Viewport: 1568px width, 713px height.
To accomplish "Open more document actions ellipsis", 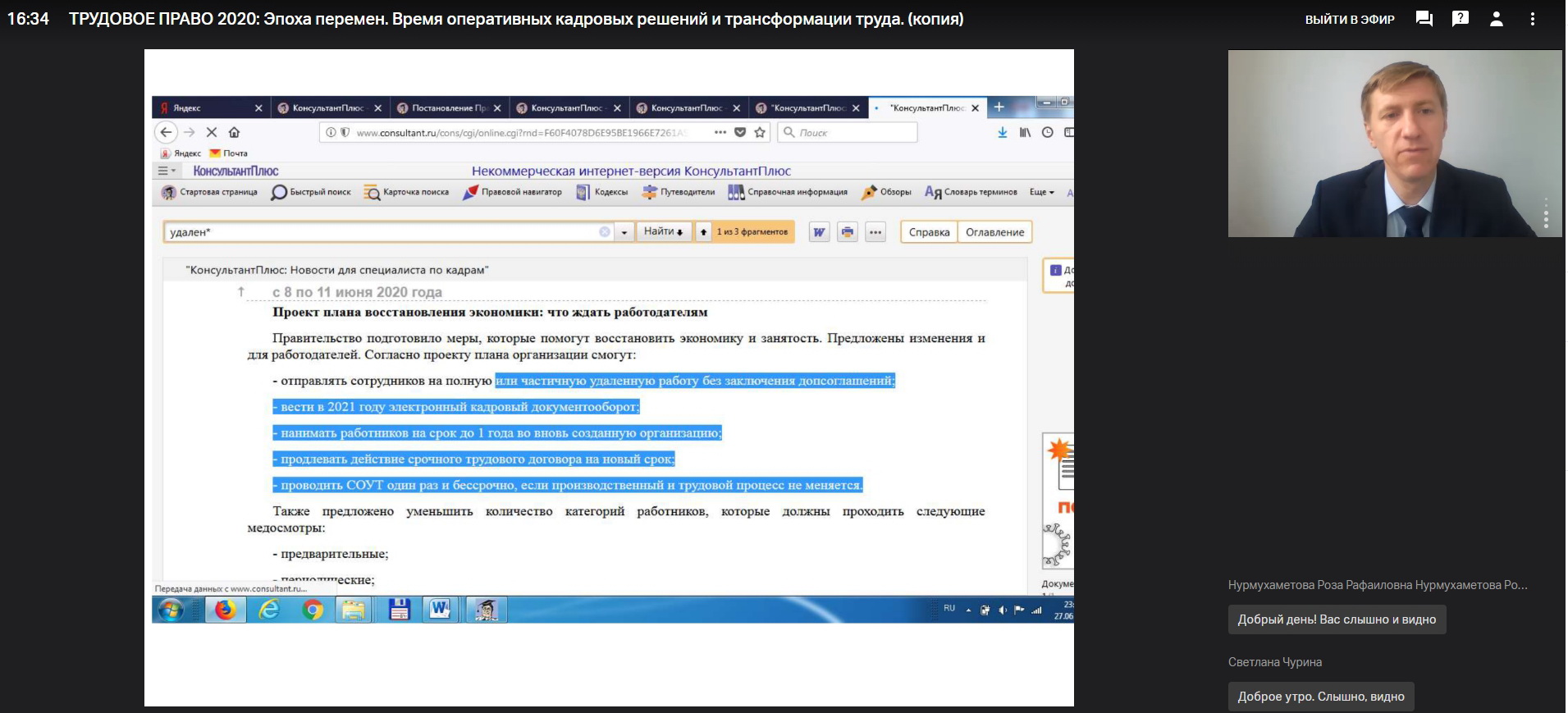I will [875, 232].
